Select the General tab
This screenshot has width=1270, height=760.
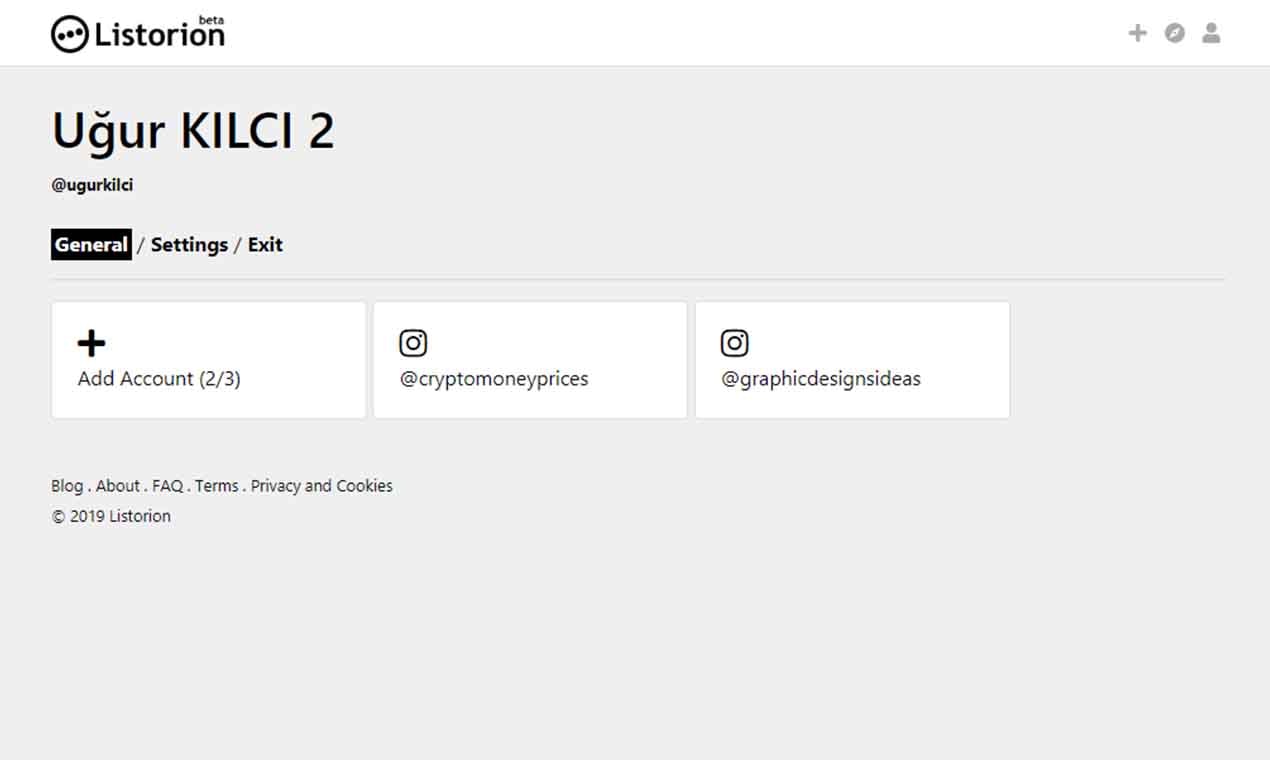click(91, 245)
